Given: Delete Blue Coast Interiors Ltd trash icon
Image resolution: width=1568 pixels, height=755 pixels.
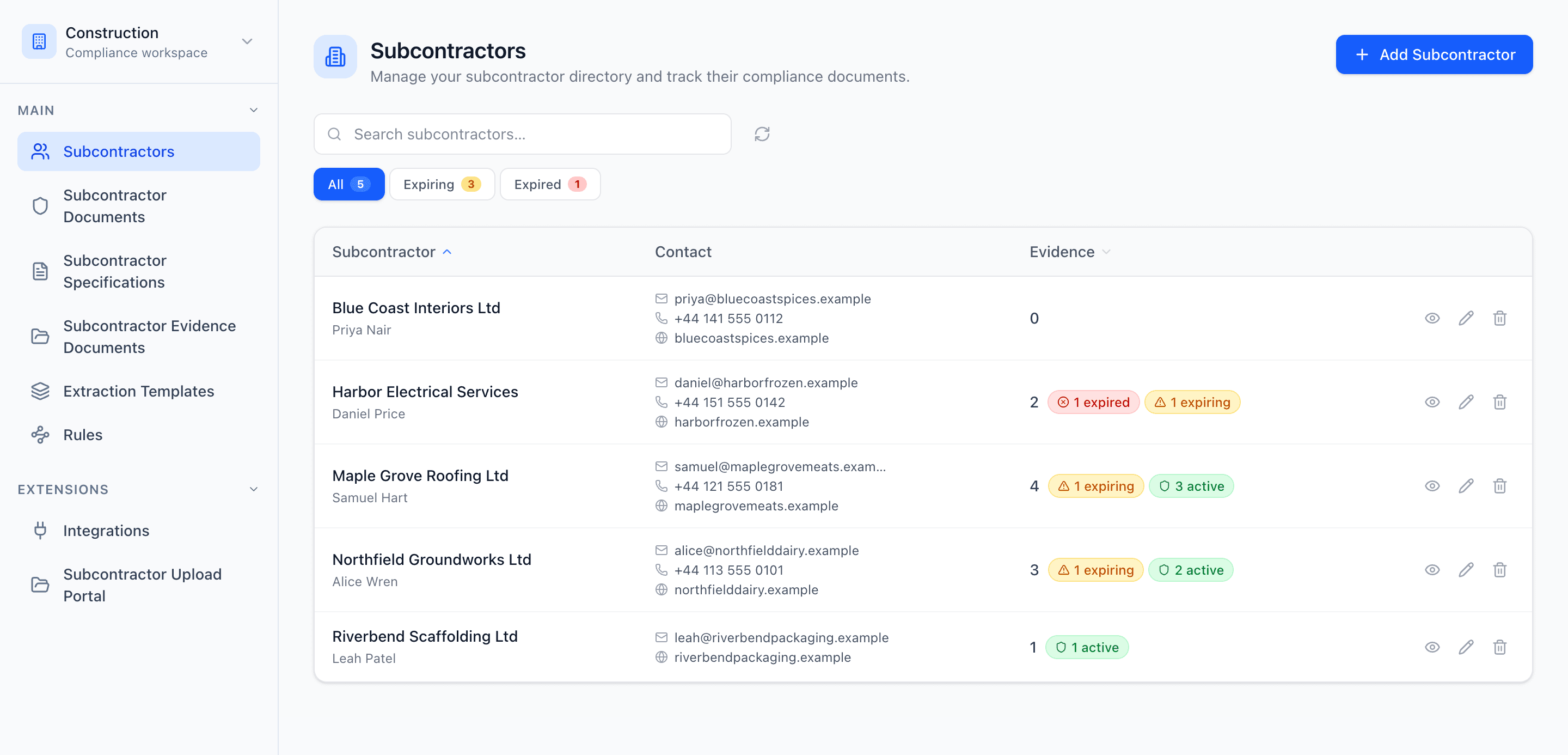Looking at the screenshot, I should [1500, 319].
